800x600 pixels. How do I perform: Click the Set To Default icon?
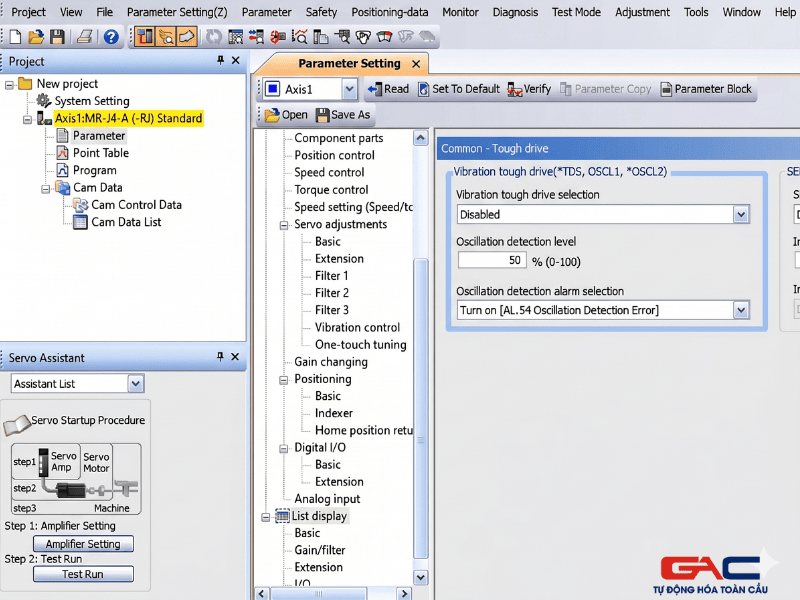click(425, 89)
